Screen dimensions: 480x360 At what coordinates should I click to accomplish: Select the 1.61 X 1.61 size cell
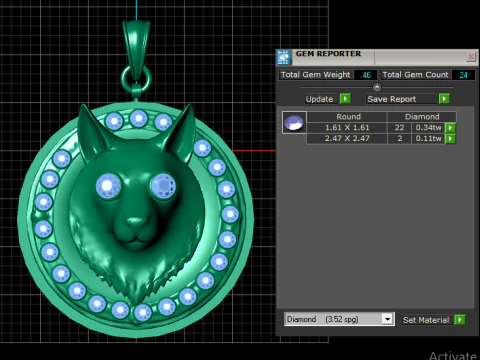click(347, 127)
